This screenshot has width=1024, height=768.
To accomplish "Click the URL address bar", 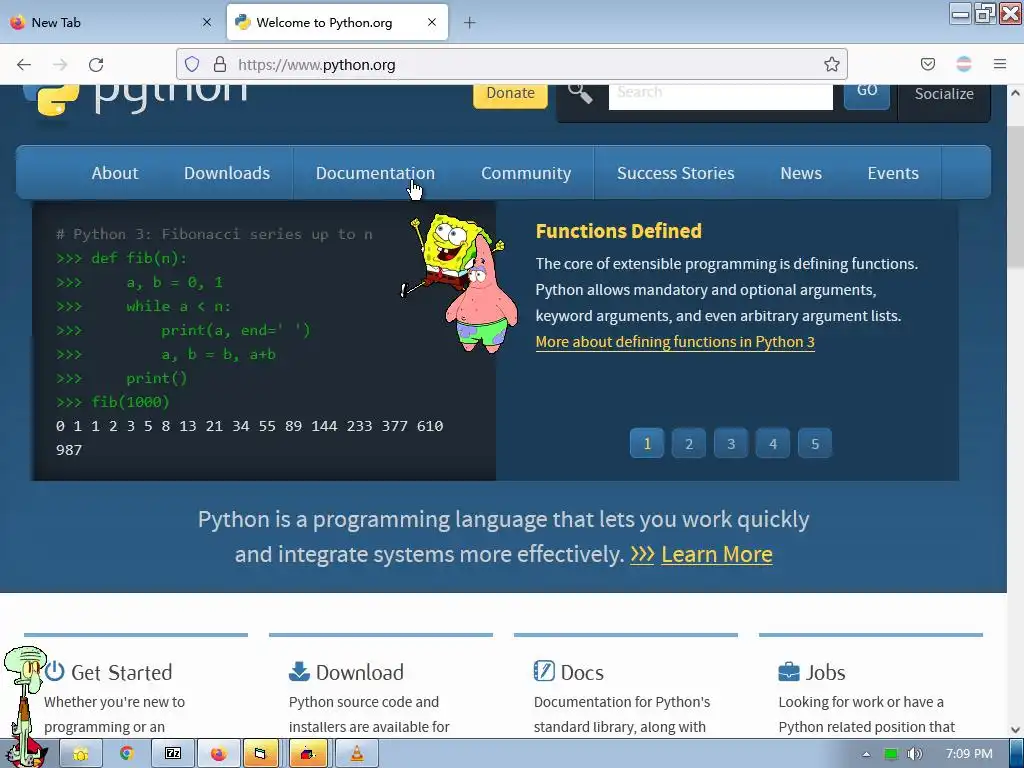I will (x=511, y=64).
